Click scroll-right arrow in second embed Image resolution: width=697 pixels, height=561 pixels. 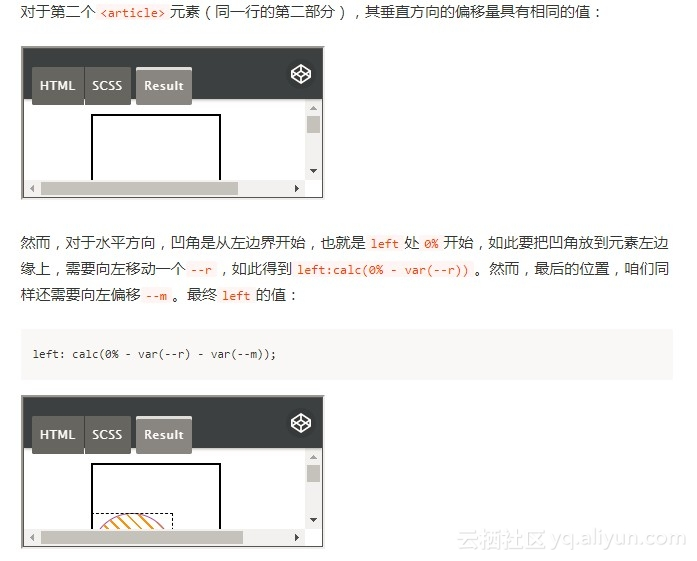[x=297, y=537]
